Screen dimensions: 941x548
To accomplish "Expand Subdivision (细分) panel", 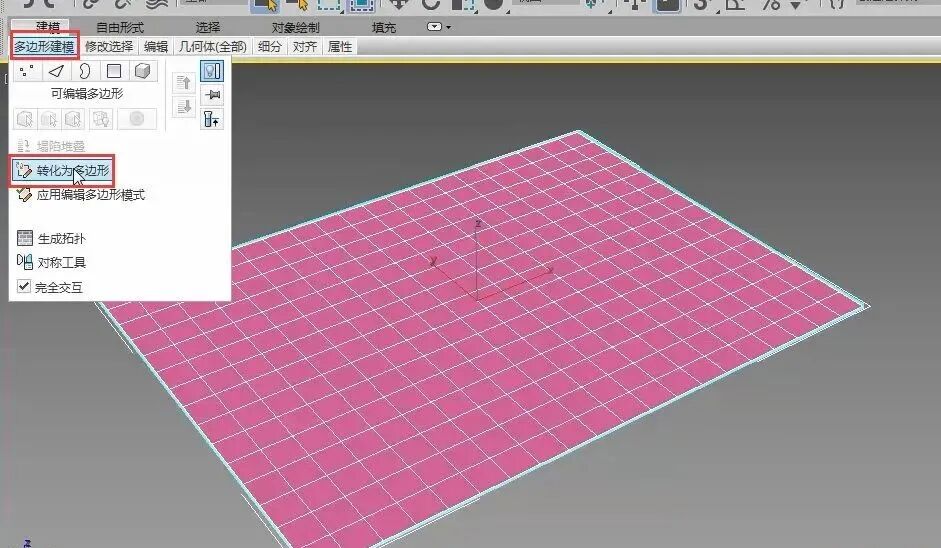I will click(269, 46).
